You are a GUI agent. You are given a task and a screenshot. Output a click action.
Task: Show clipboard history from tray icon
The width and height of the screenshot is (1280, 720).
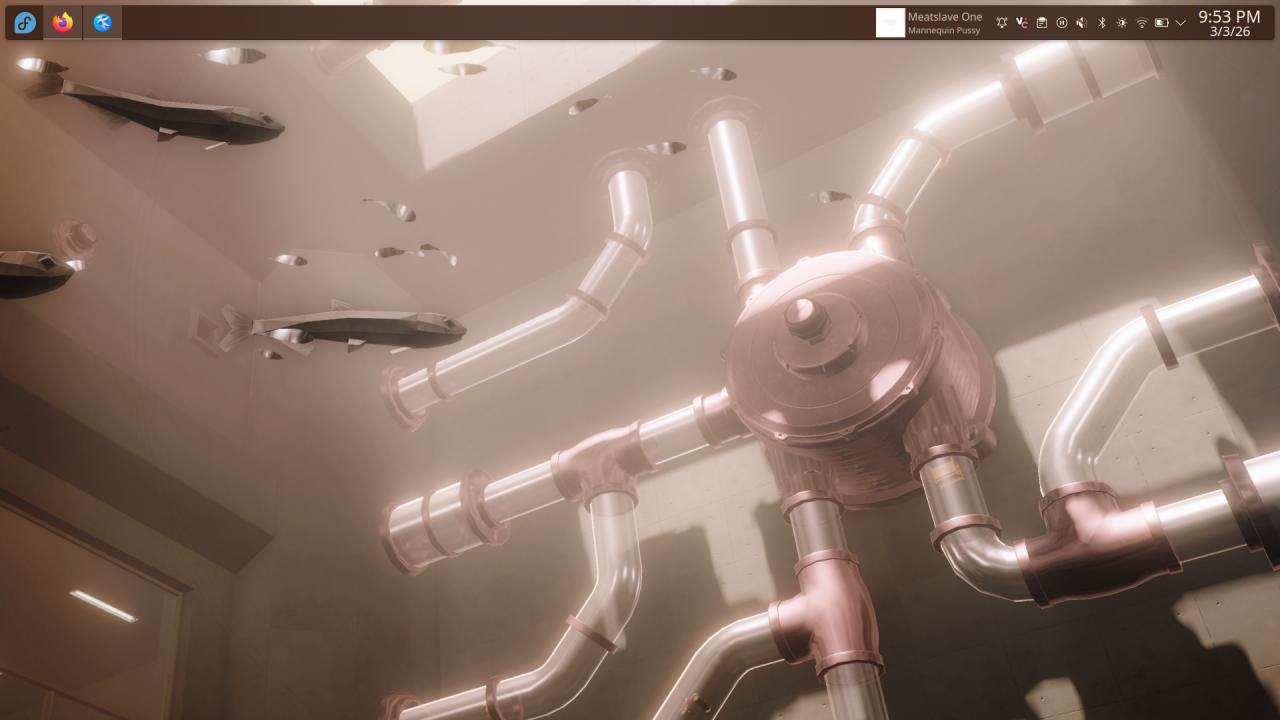tap(1041, 23)
